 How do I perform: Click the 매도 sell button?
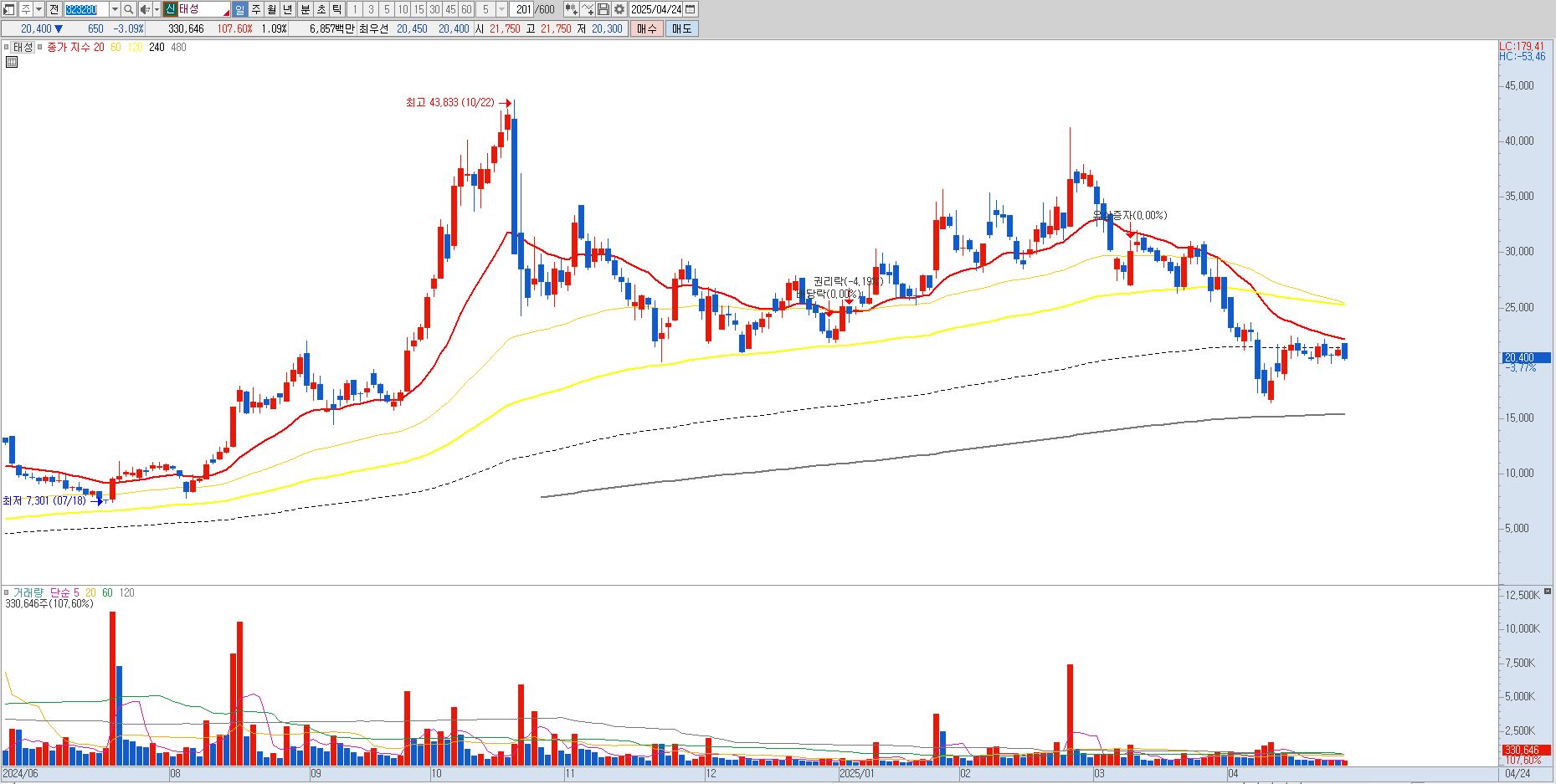(681, 28)
